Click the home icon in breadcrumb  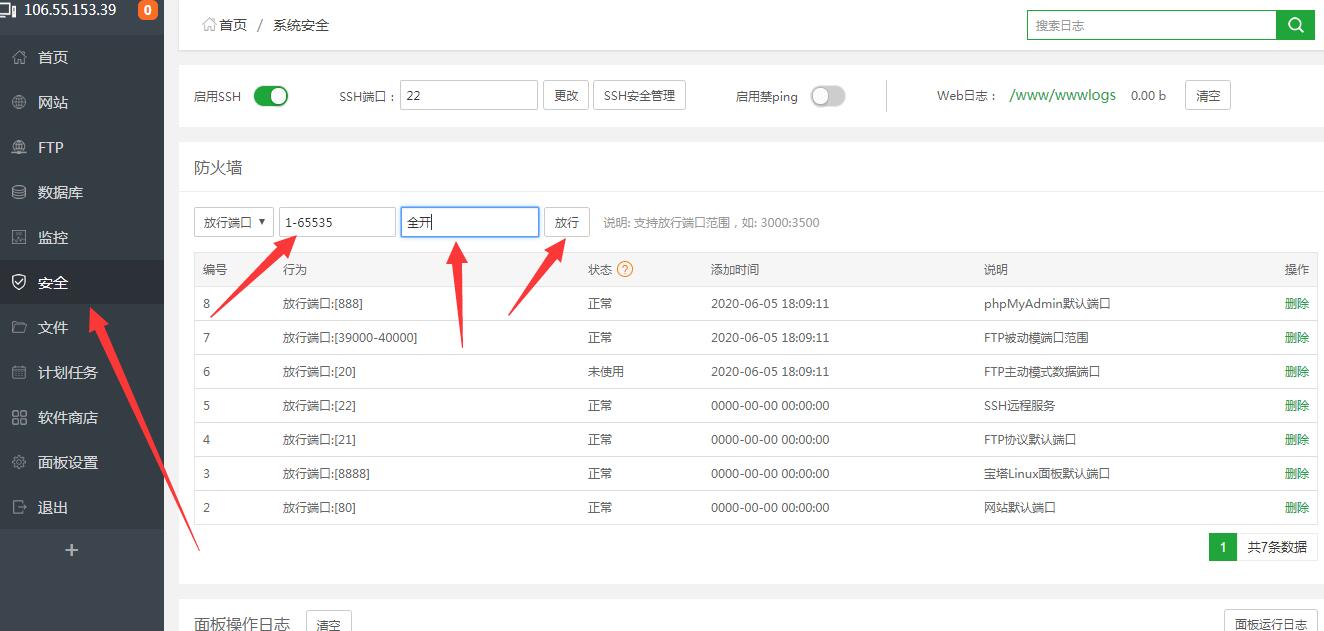(209, 25)
